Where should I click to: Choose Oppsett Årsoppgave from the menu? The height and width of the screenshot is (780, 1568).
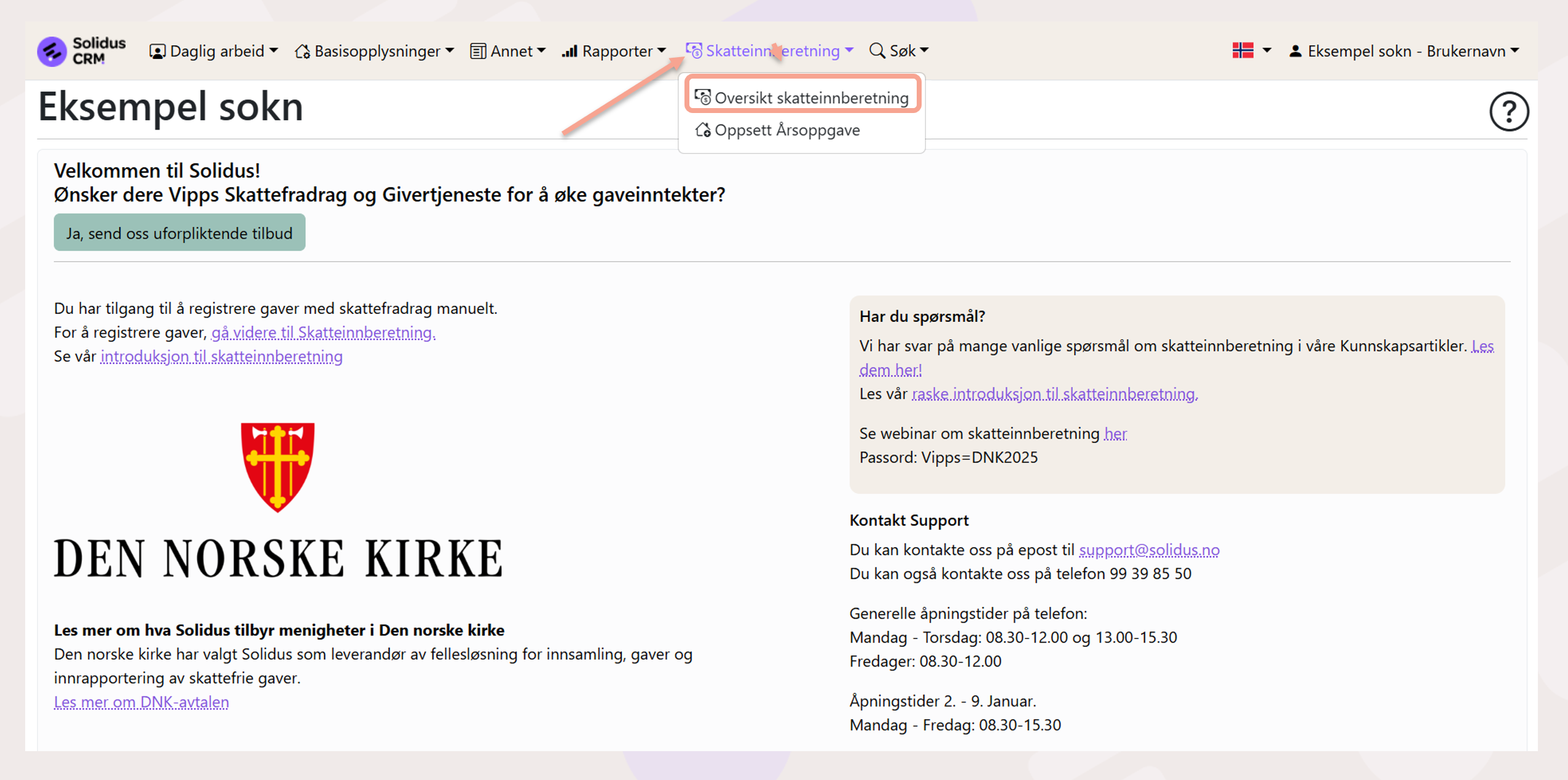[786, 130]
